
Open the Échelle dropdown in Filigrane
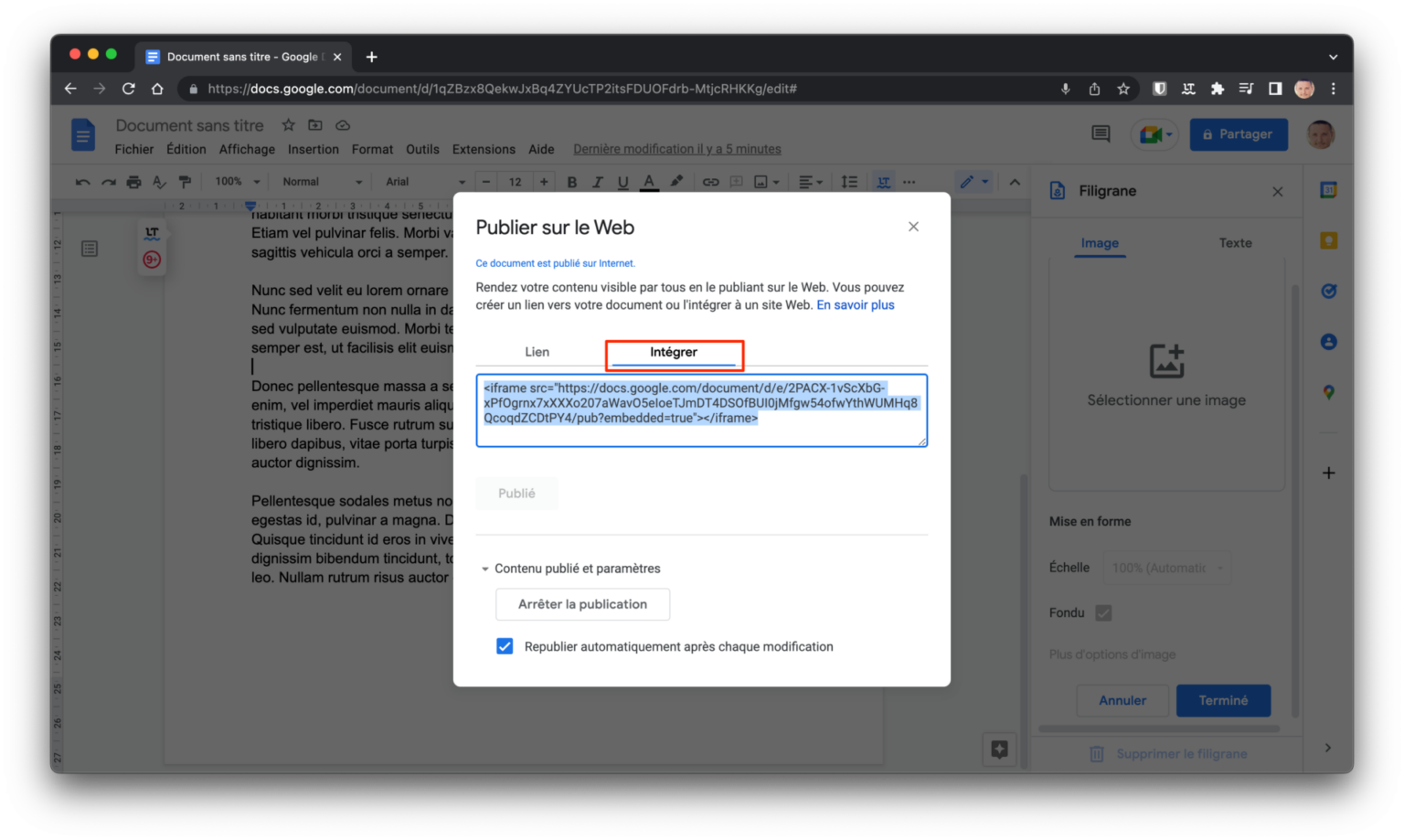[x=1166, y=567]
